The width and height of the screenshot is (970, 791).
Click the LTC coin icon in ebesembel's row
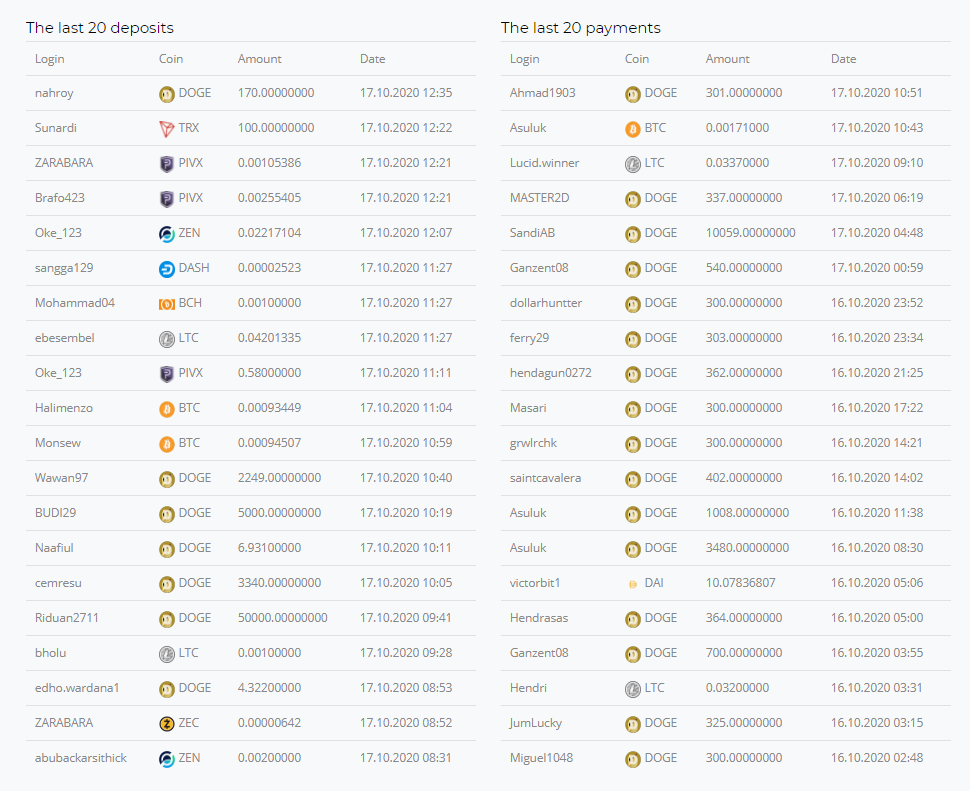[x=166, y=339]
